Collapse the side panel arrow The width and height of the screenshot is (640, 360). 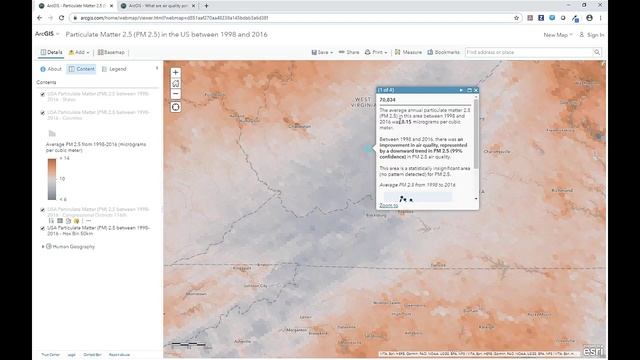tap(157, 69)
